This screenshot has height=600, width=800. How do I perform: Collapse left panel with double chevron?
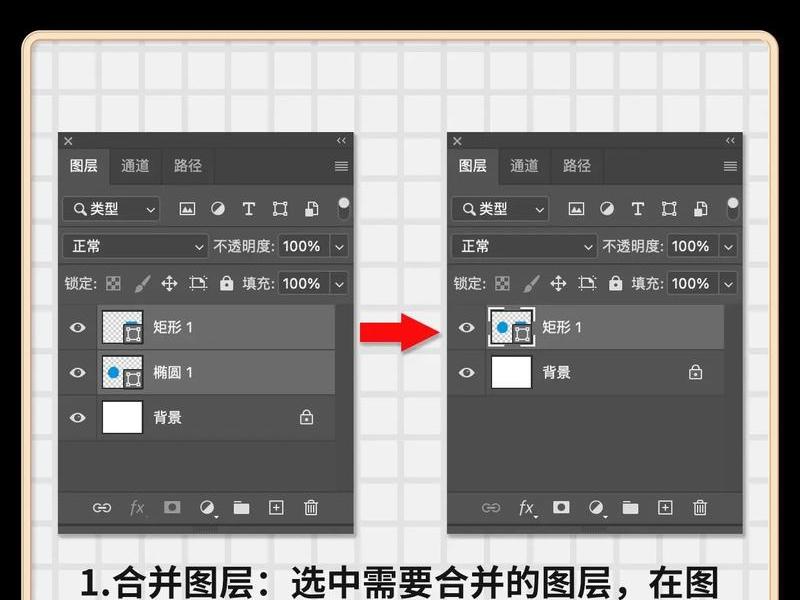(x=341, y=141)
